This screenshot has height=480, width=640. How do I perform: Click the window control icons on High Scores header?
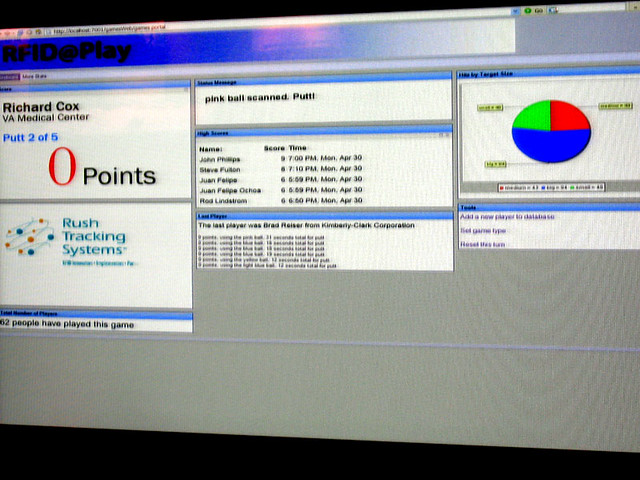444,134
